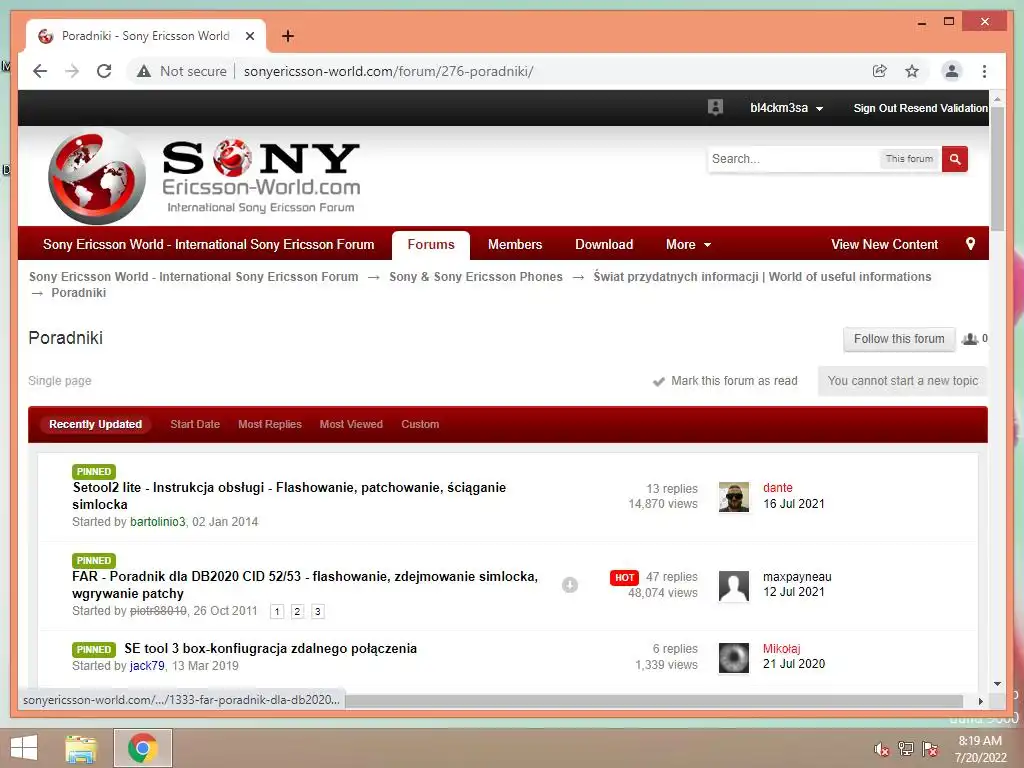Screen dimensions: 1024x768
Task: Click the Chrome icon on the taskbar
Action: click(143, 748)
